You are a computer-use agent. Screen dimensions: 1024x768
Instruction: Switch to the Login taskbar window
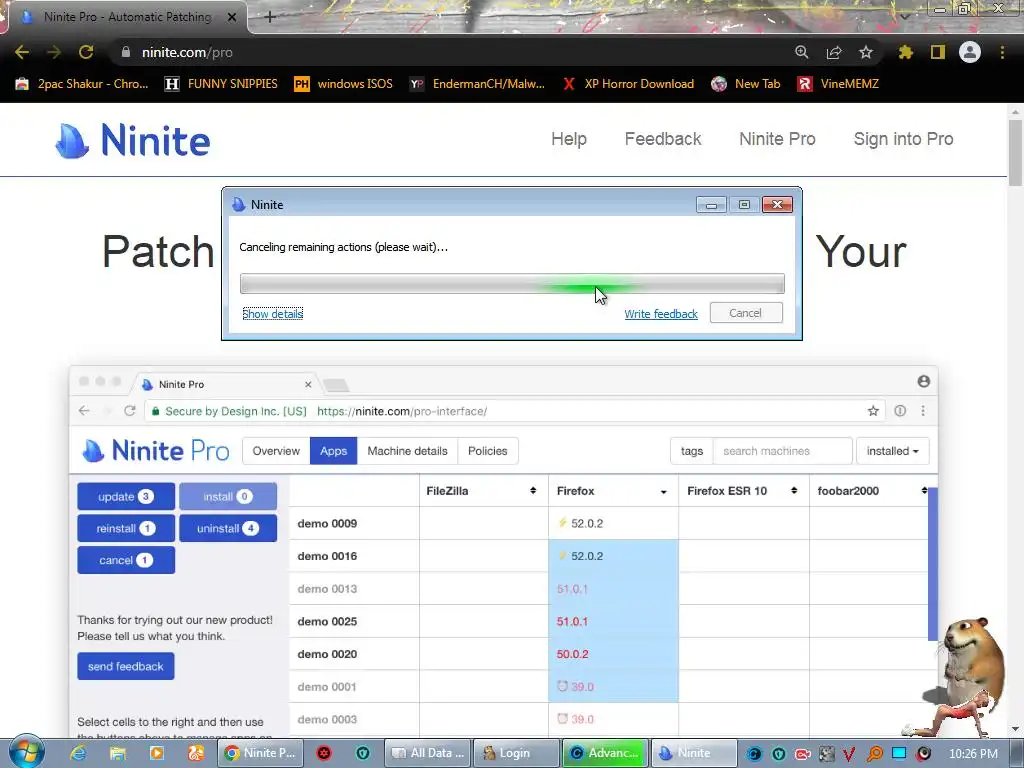click(x=516, y=753)
